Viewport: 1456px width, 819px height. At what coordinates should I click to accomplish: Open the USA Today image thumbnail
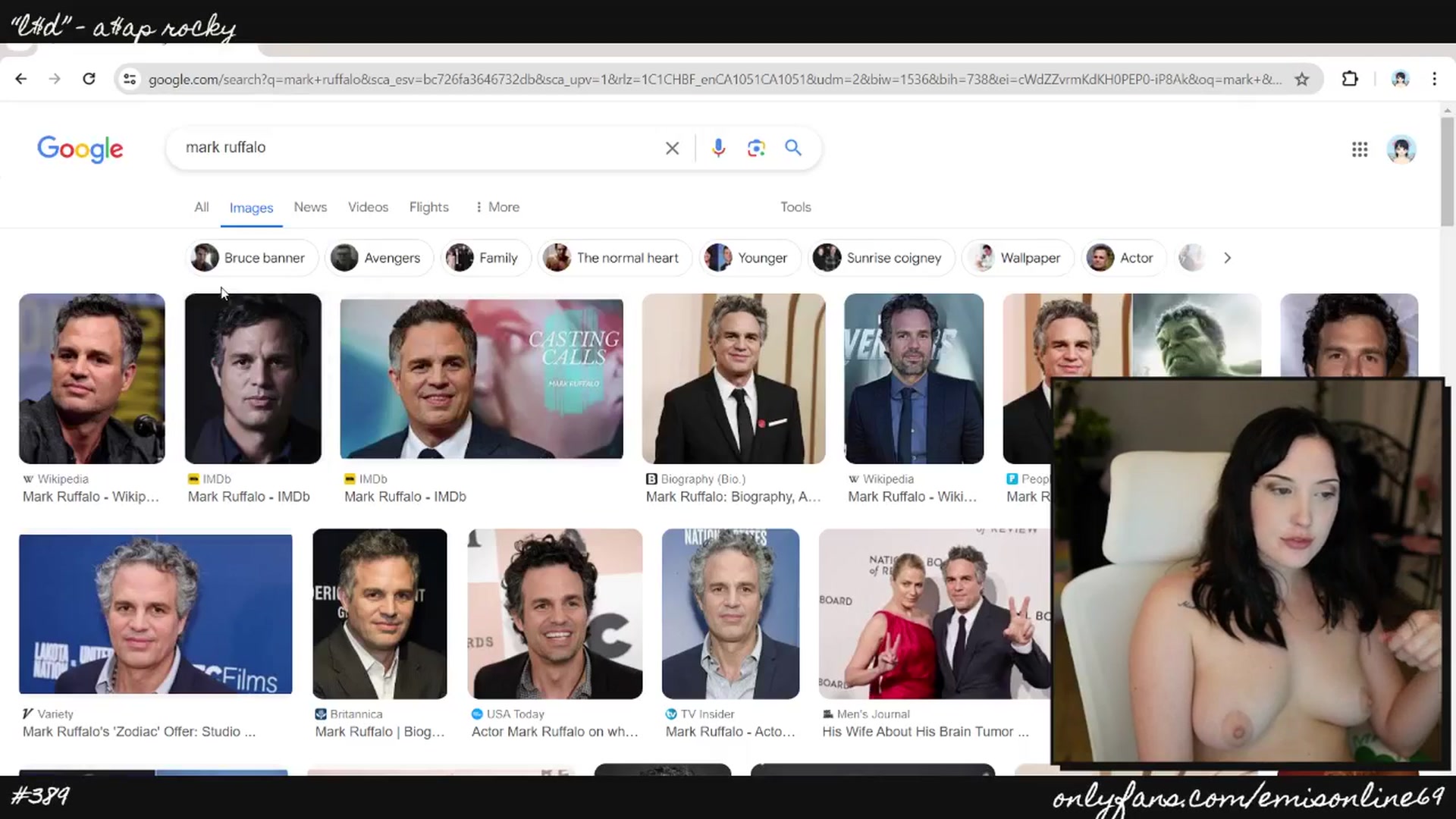coord(555,613)
